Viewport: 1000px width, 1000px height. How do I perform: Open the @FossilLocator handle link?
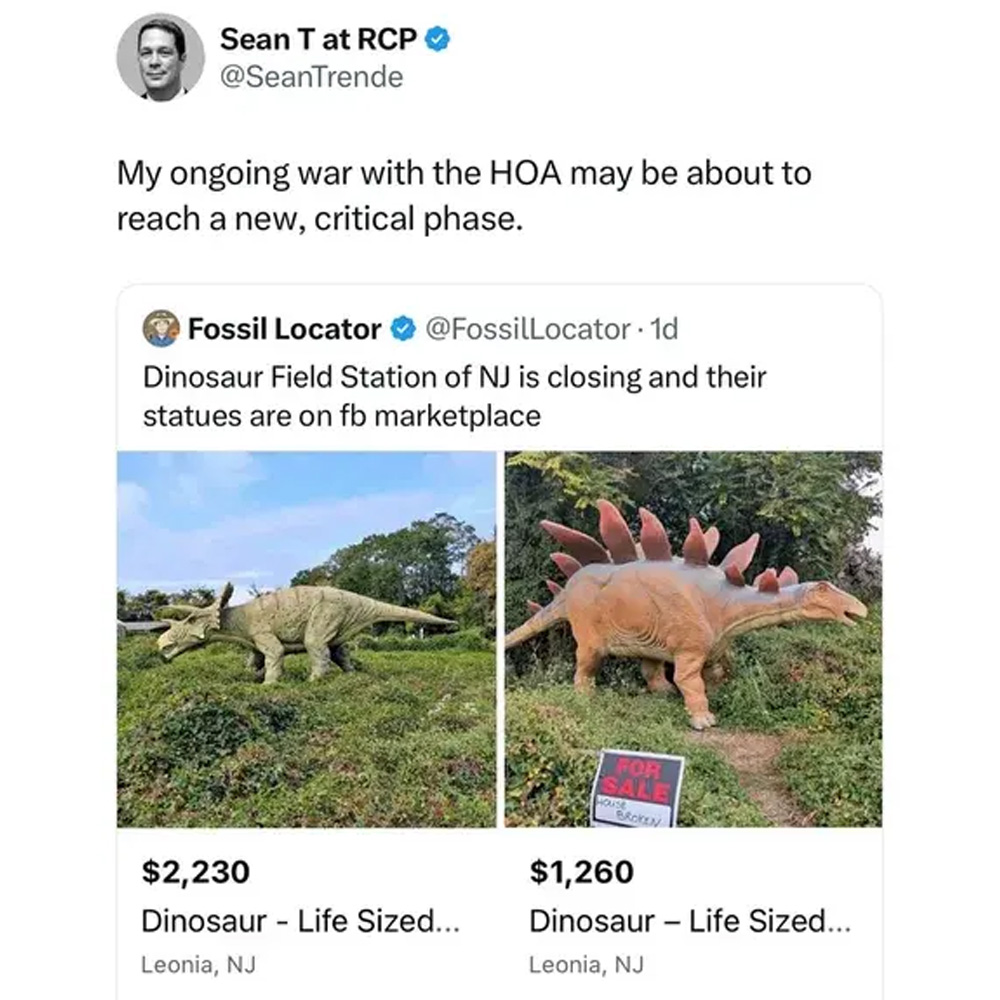coord(527,328)
